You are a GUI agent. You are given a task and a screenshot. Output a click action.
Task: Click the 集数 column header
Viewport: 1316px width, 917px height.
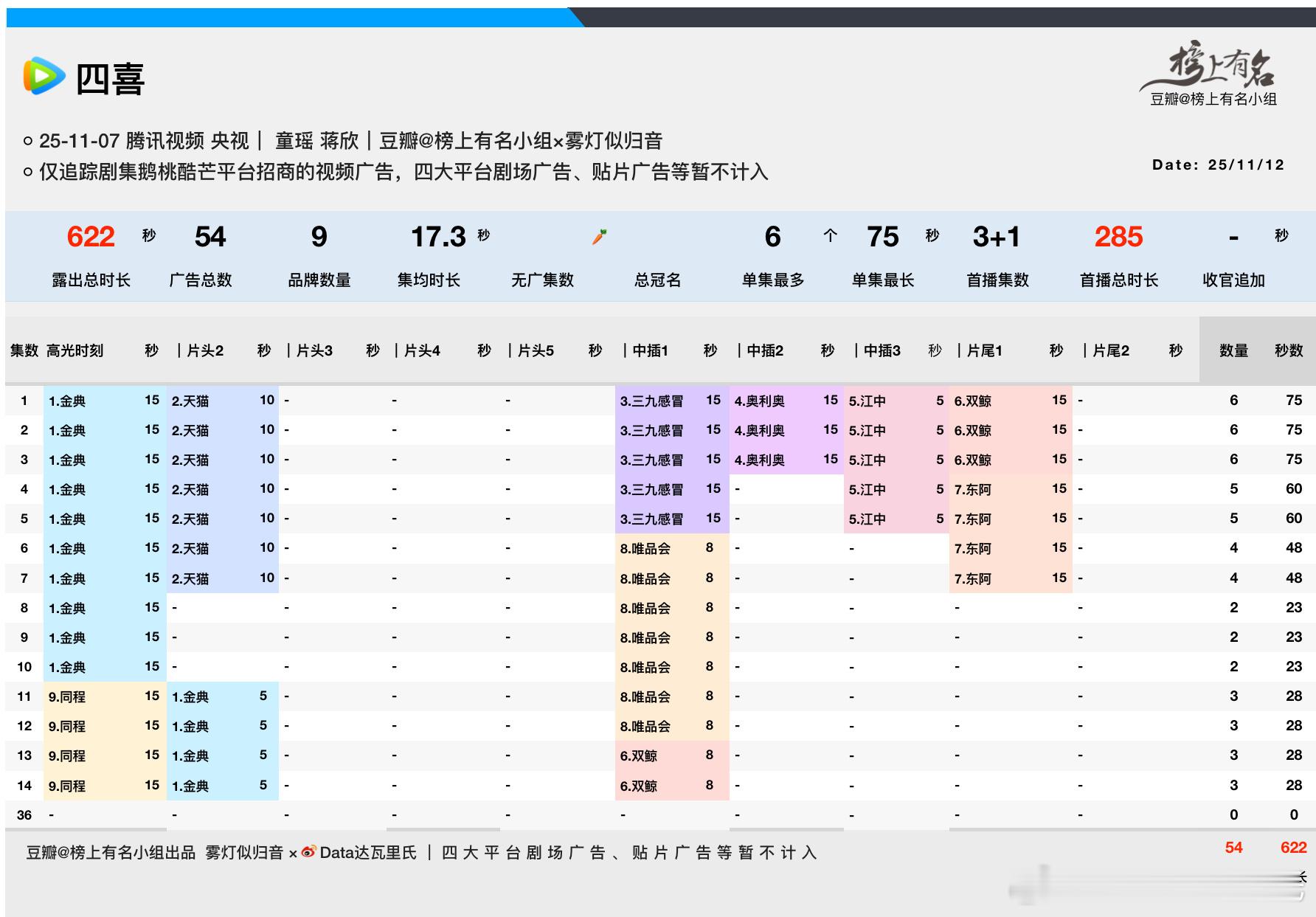point(24,350)
